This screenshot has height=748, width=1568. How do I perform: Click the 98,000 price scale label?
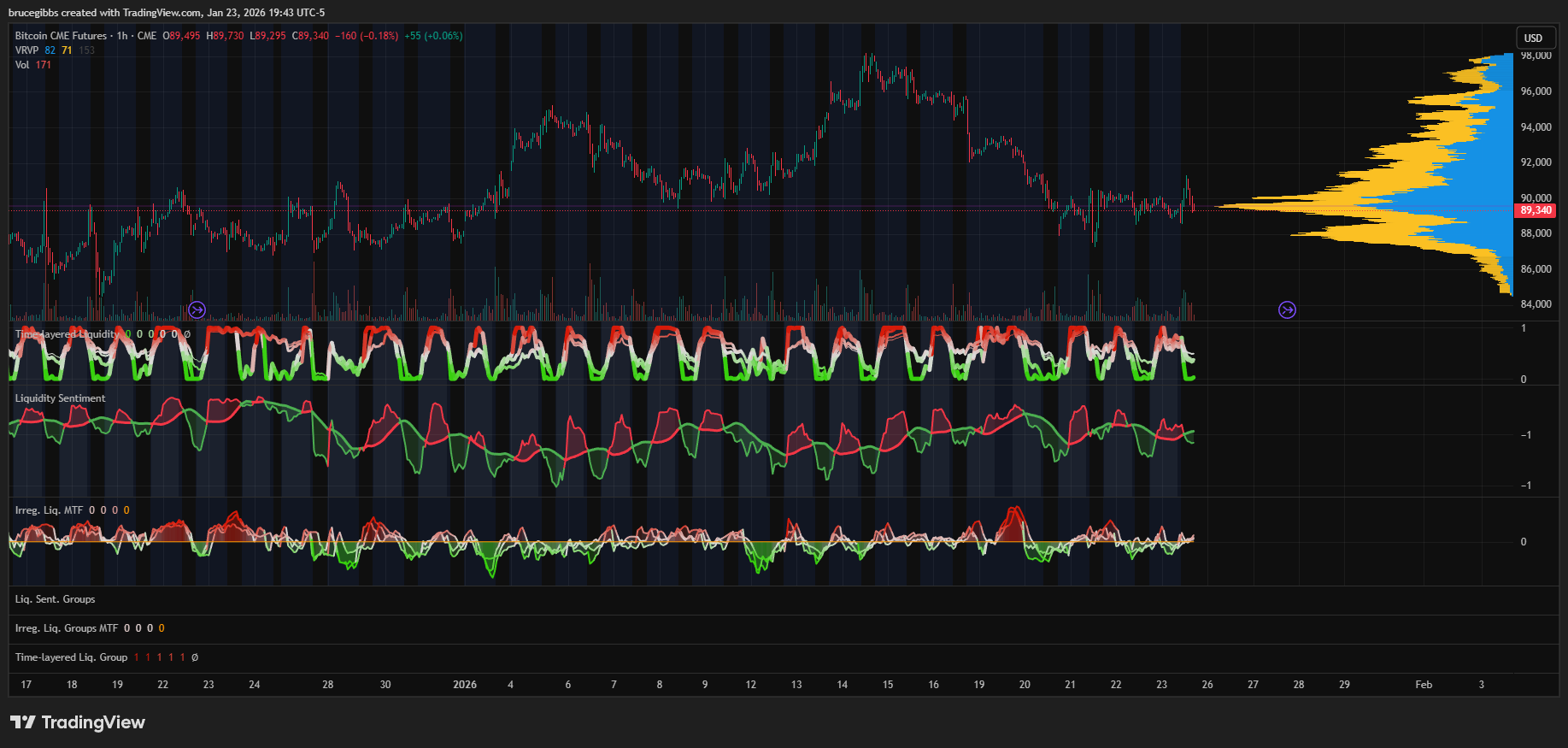point(1536,56)
